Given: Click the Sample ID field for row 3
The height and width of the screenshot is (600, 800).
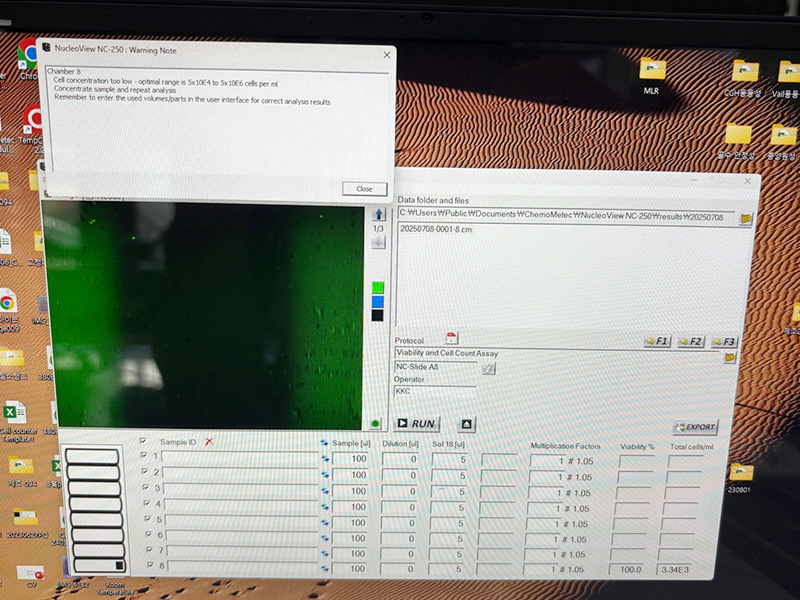Looking at the screenshot, I should coord(240,489).
